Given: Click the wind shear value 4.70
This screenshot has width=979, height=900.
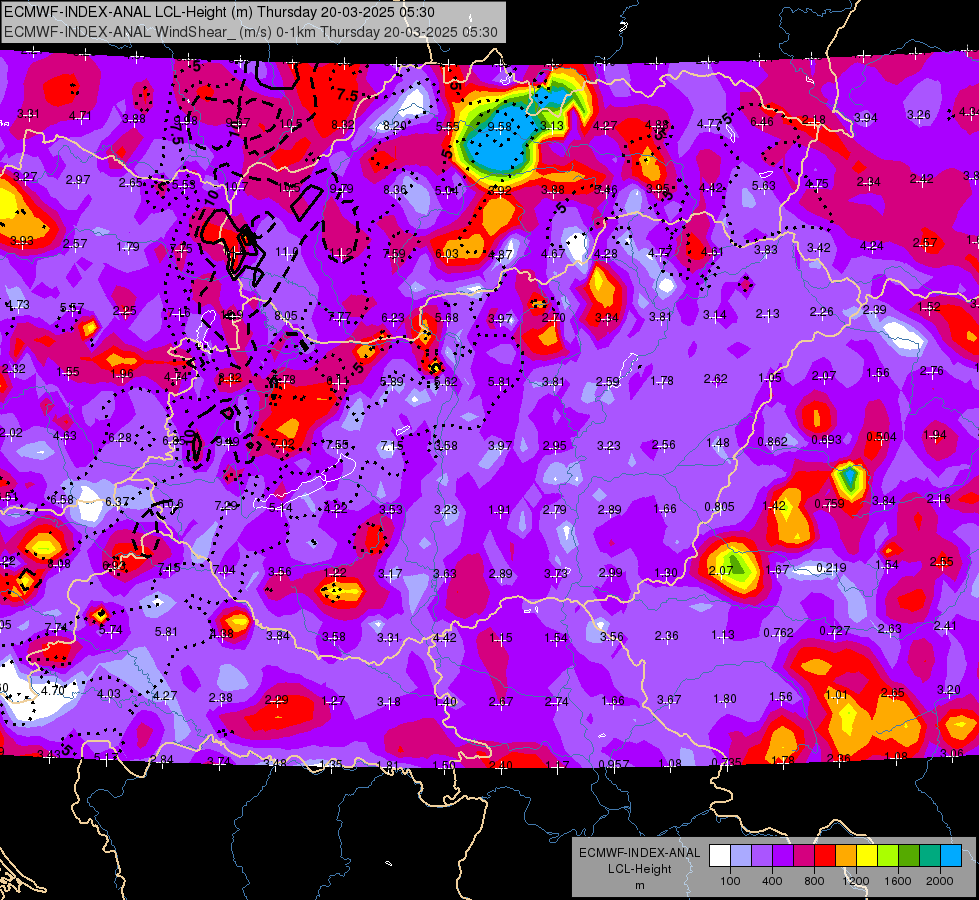Looking at the screenshot, I should 53,691.
